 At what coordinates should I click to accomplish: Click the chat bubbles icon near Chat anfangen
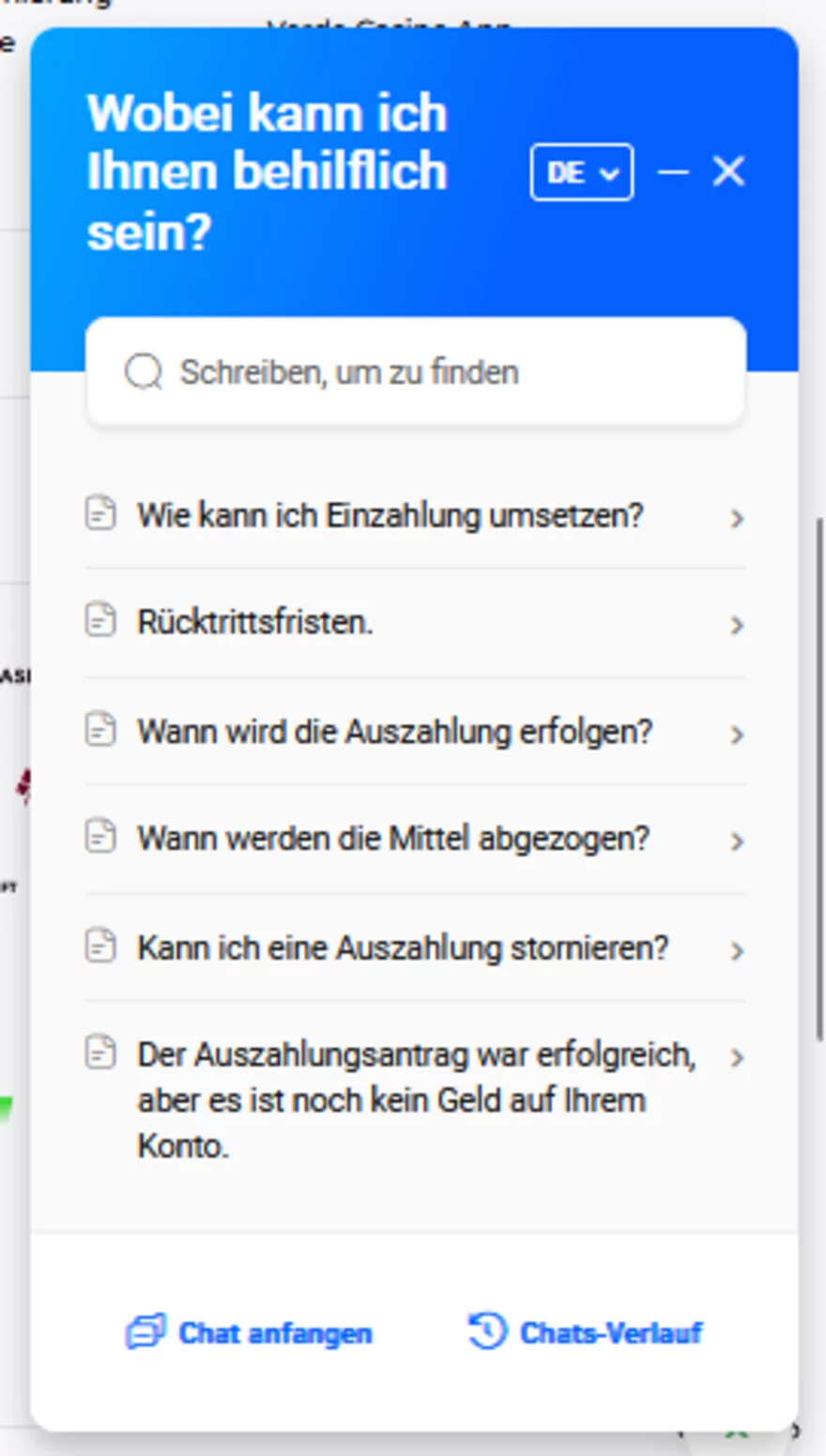pos(145,1331)
